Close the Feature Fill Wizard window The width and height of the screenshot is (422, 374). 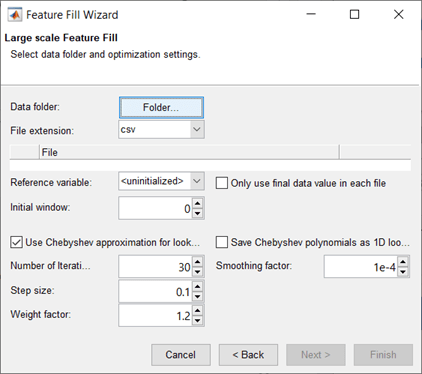pos(398,14)
